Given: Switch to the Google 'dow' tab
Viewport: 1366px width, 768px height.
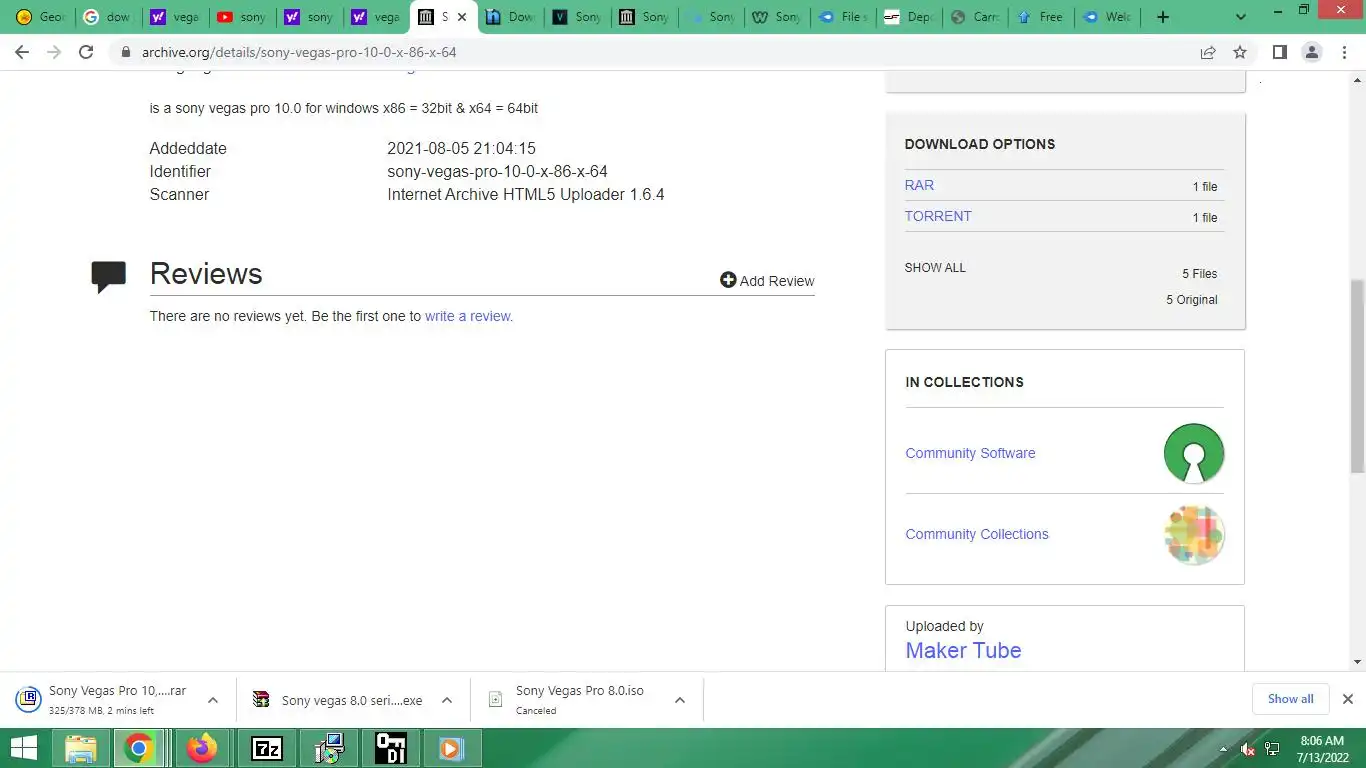Looking at the screenshot, I should 107,17.
